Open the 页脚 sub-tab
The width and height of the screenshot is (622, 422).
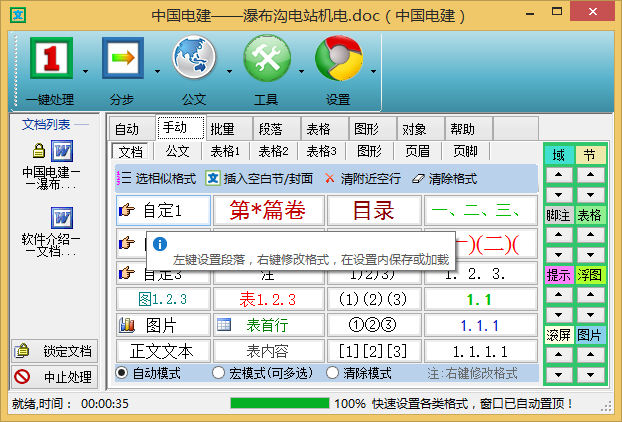(x=465, y=151)
